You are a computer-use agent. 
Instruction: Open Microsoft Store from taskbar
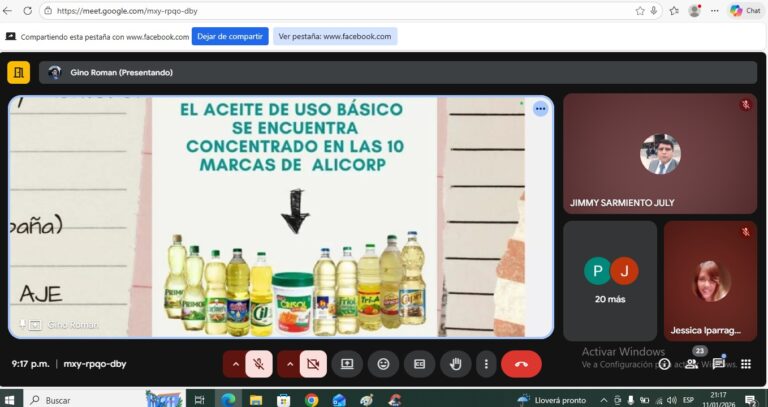click(283, 400)
